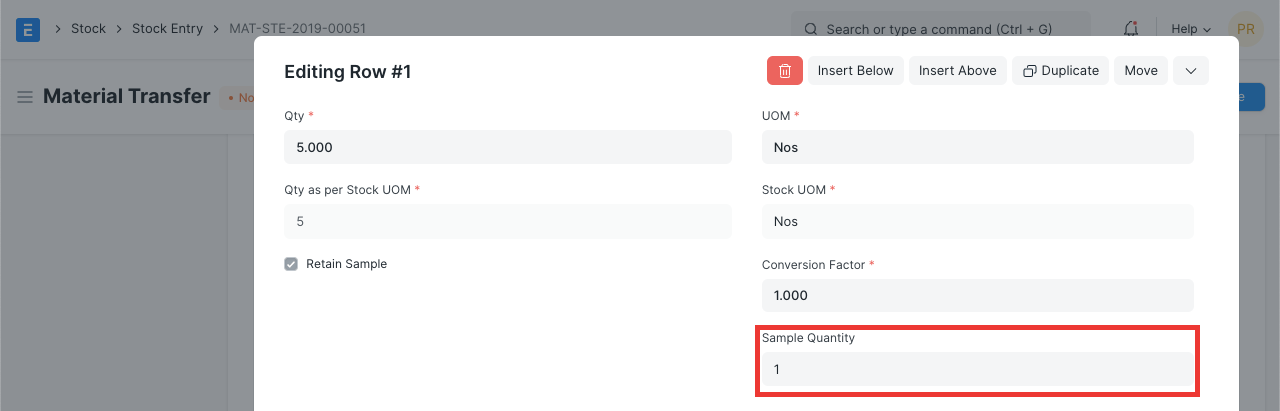
Task: Open the PR user avatar menu
Action: point(1245,29)
